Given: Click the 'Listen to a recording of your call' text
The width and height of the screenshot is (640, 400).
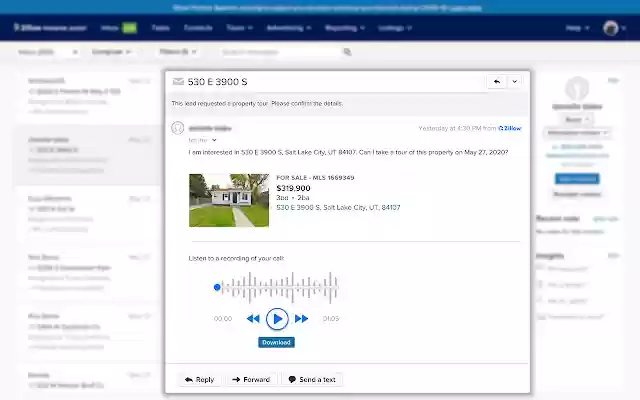Looking at the screenshot, I should tap(236, 258).
